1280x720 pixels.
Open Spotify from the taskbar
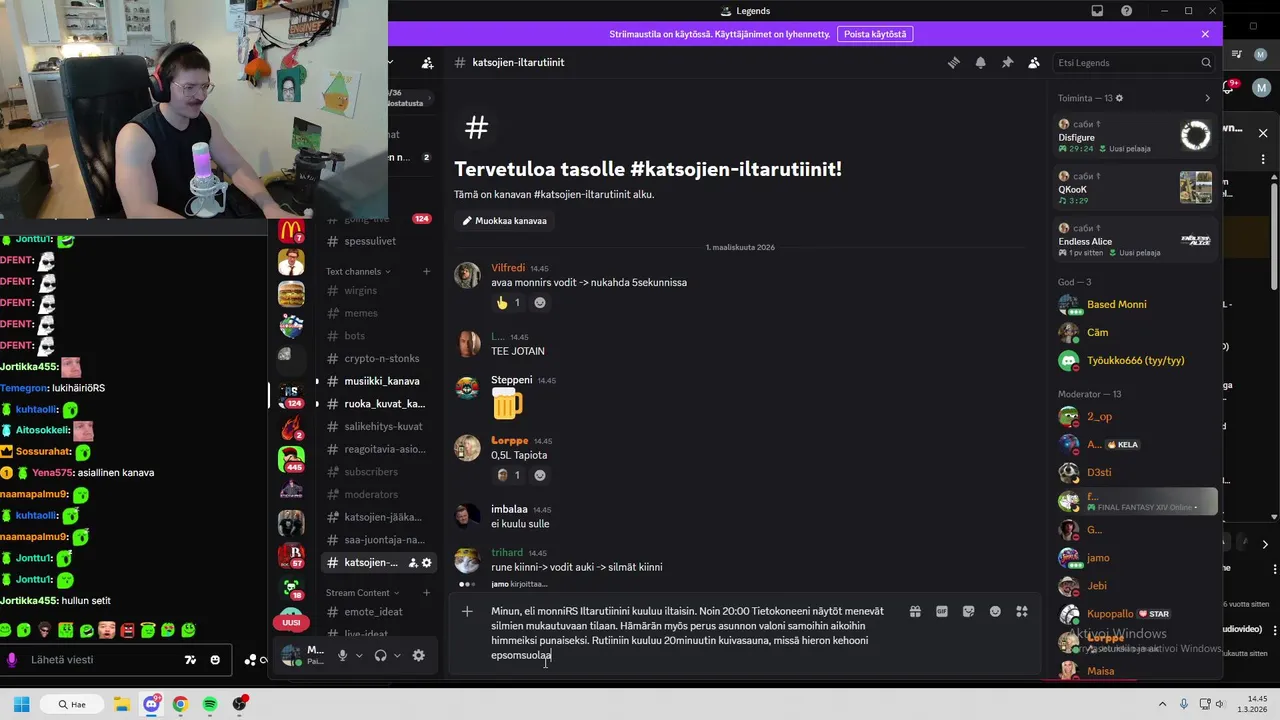tap(210, 704)
